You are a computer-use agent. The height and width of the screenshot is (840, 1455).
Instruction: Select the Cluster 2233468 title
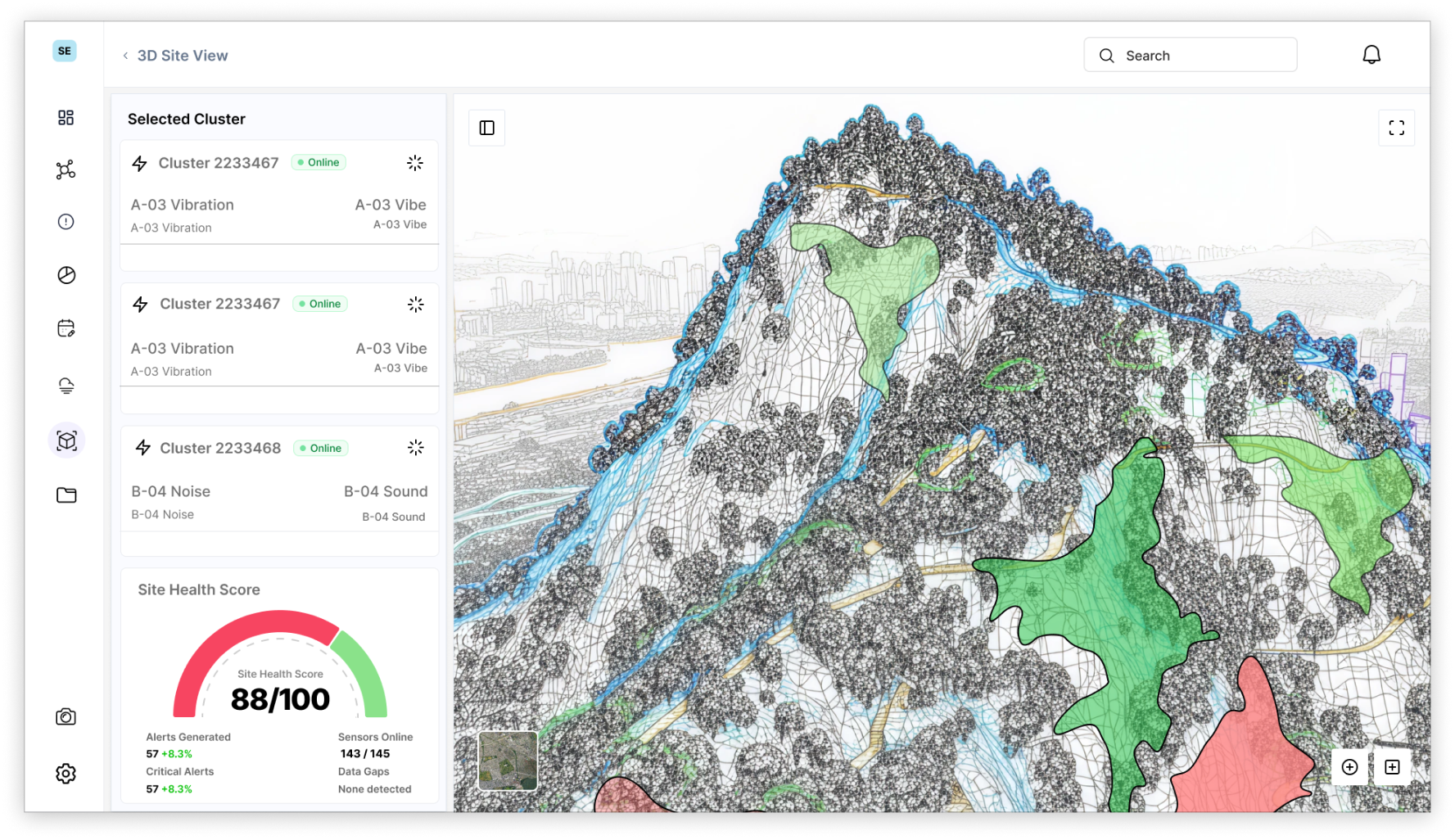click(x=220, y=448)
